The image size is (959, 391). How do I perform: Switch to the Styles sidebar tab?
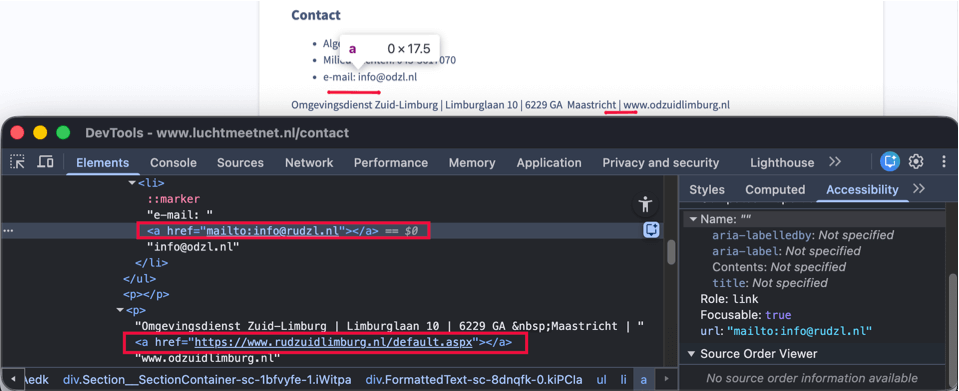click(x=706, y=190)
